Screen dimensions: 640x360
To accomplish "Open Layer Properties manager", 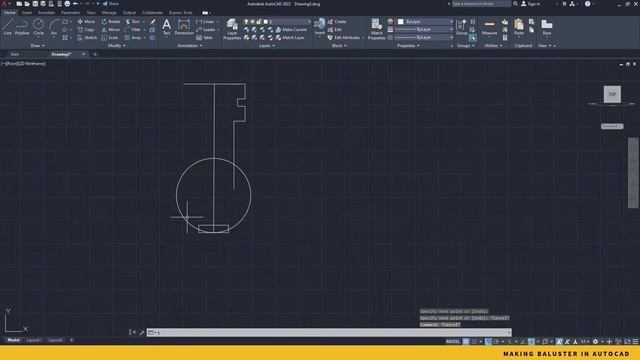I will pos(232,29).
